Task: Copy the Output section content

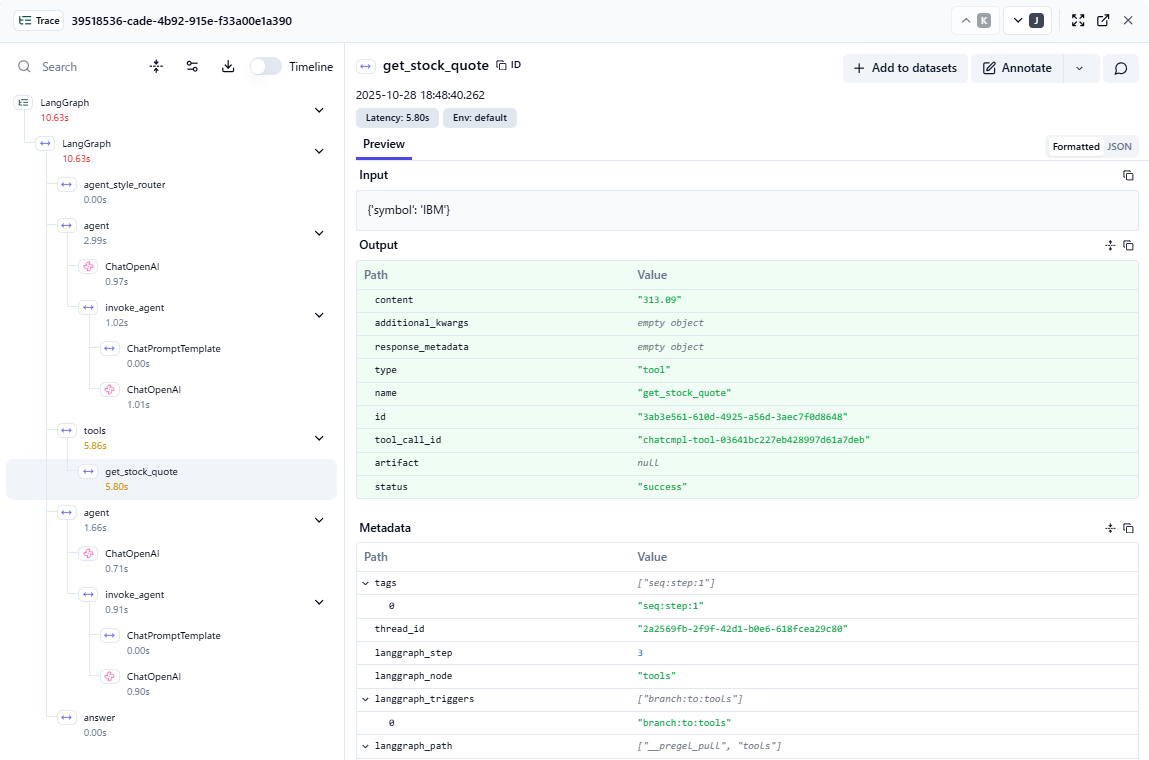Action: tap(1128, 245)
